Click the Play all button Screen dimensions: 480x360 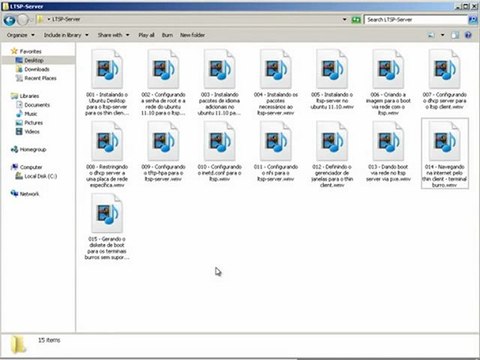click(x=146, y=35)
